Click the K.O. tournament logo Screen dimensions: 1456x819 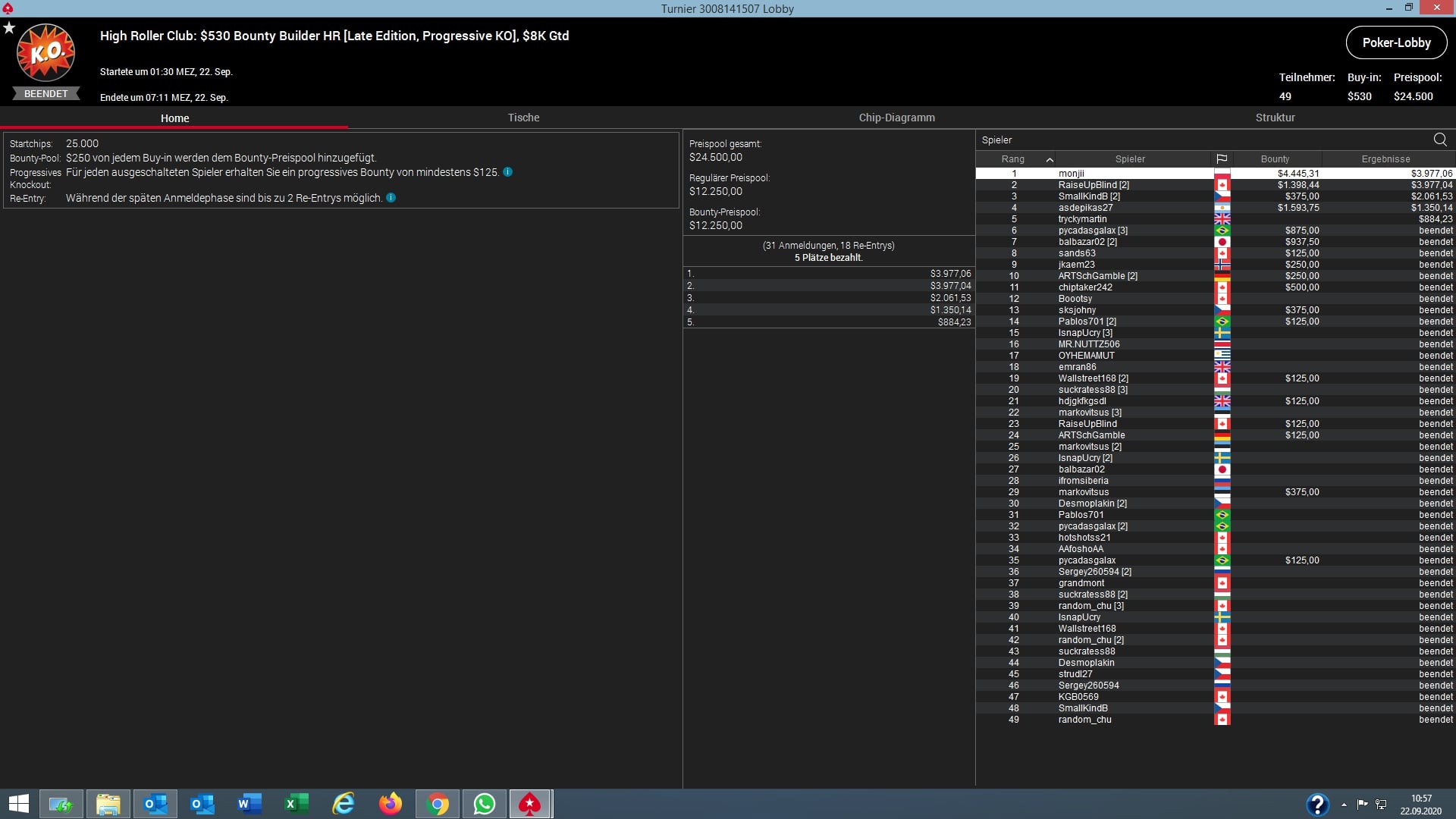pos(45,53)
